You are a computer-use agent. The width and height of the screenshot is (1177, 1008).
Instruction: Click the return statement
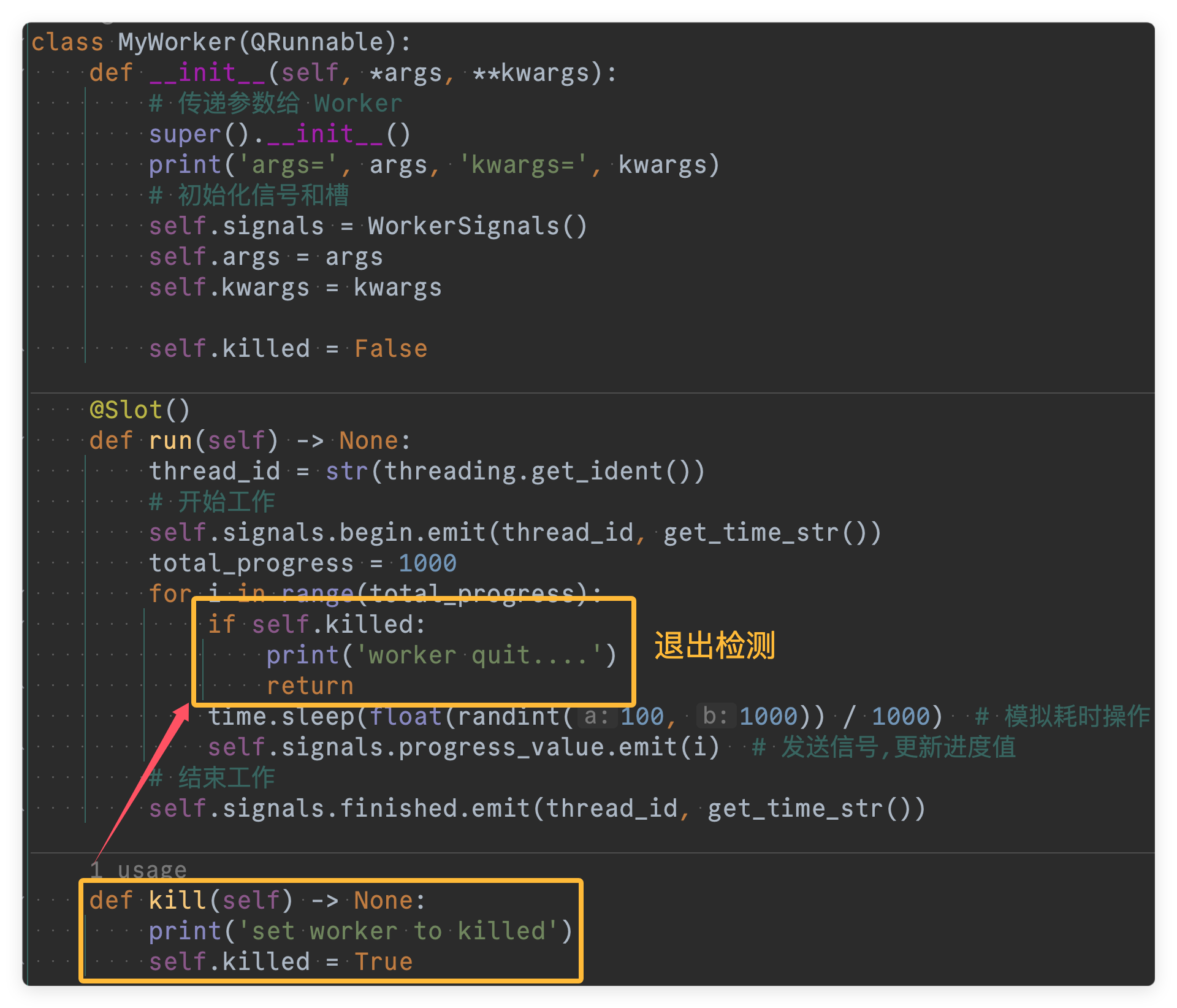tap(310, 686)
